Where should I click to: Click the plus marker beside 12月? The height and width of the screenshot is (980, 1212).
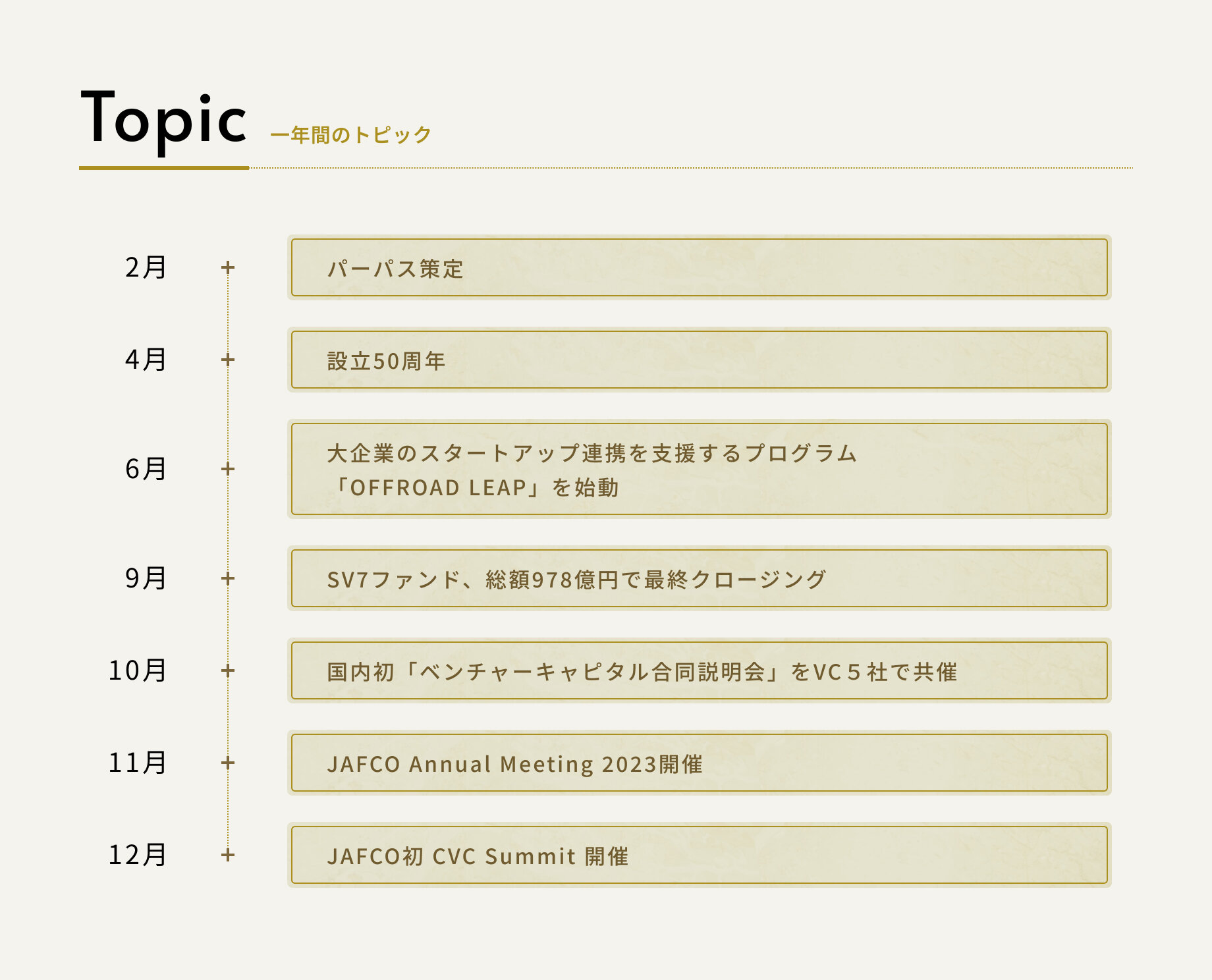point(228,855)
